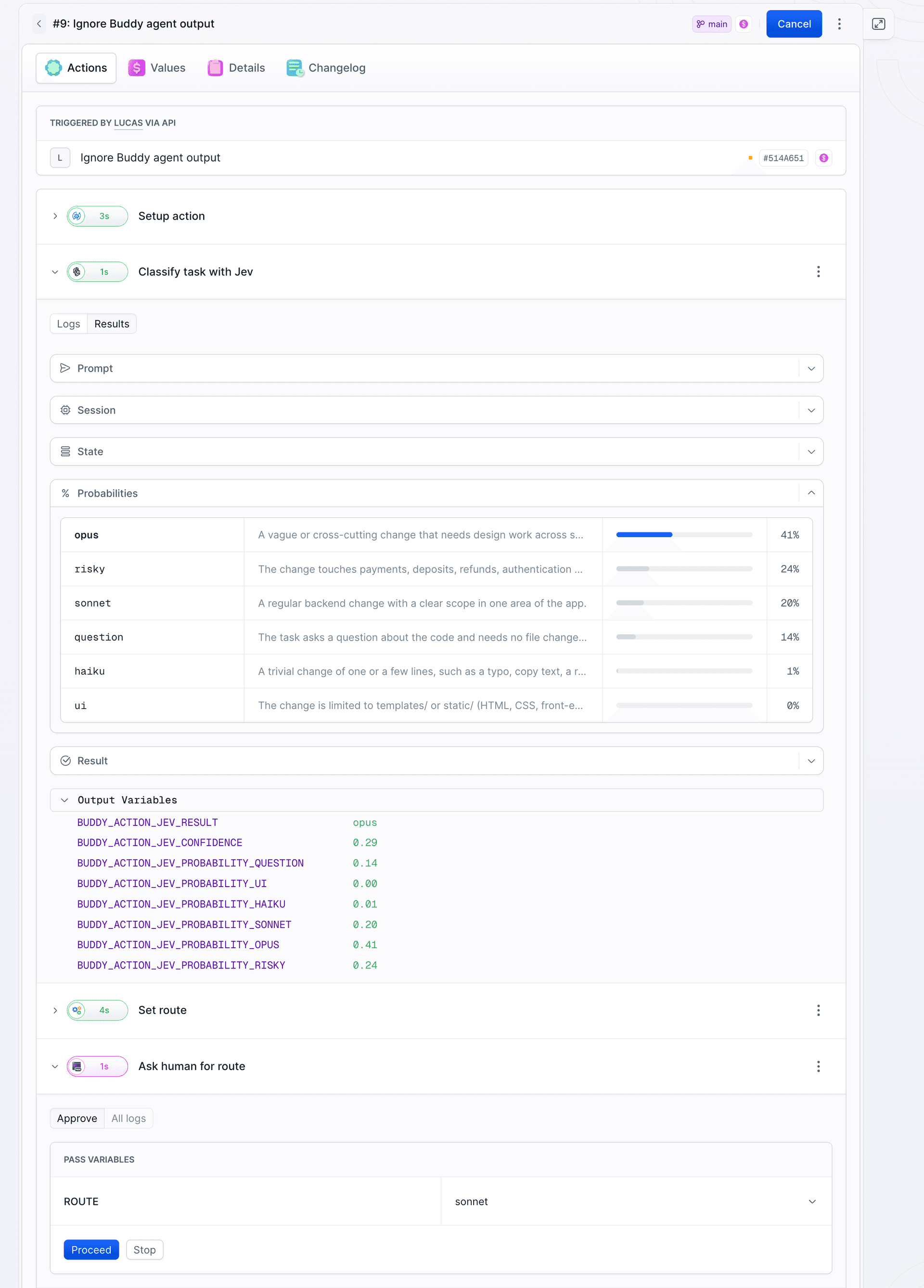Screen dimensions: 924x1288
Task: Open the Details tab
Action: [x=236, y=68]
